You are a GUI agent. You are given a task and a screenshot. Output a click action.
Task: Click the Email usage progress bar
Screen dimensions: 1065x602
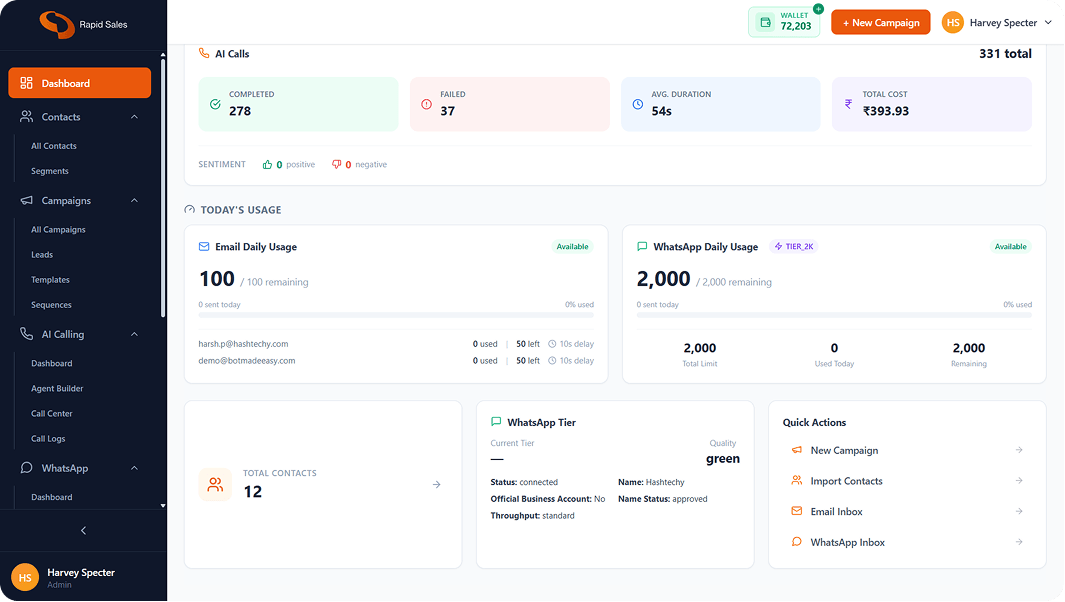tap(396, 315)
